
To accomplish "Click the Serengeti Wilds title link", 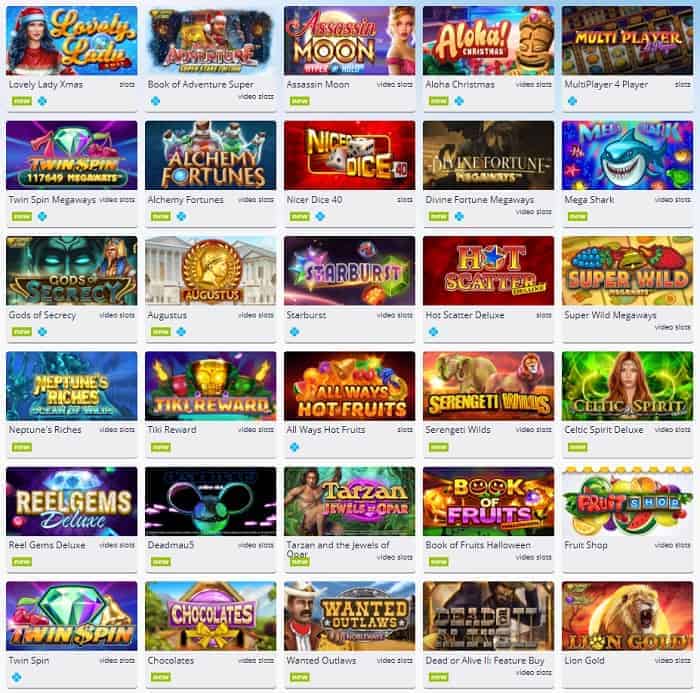I will pyautogui.click(x=458, y=430).
